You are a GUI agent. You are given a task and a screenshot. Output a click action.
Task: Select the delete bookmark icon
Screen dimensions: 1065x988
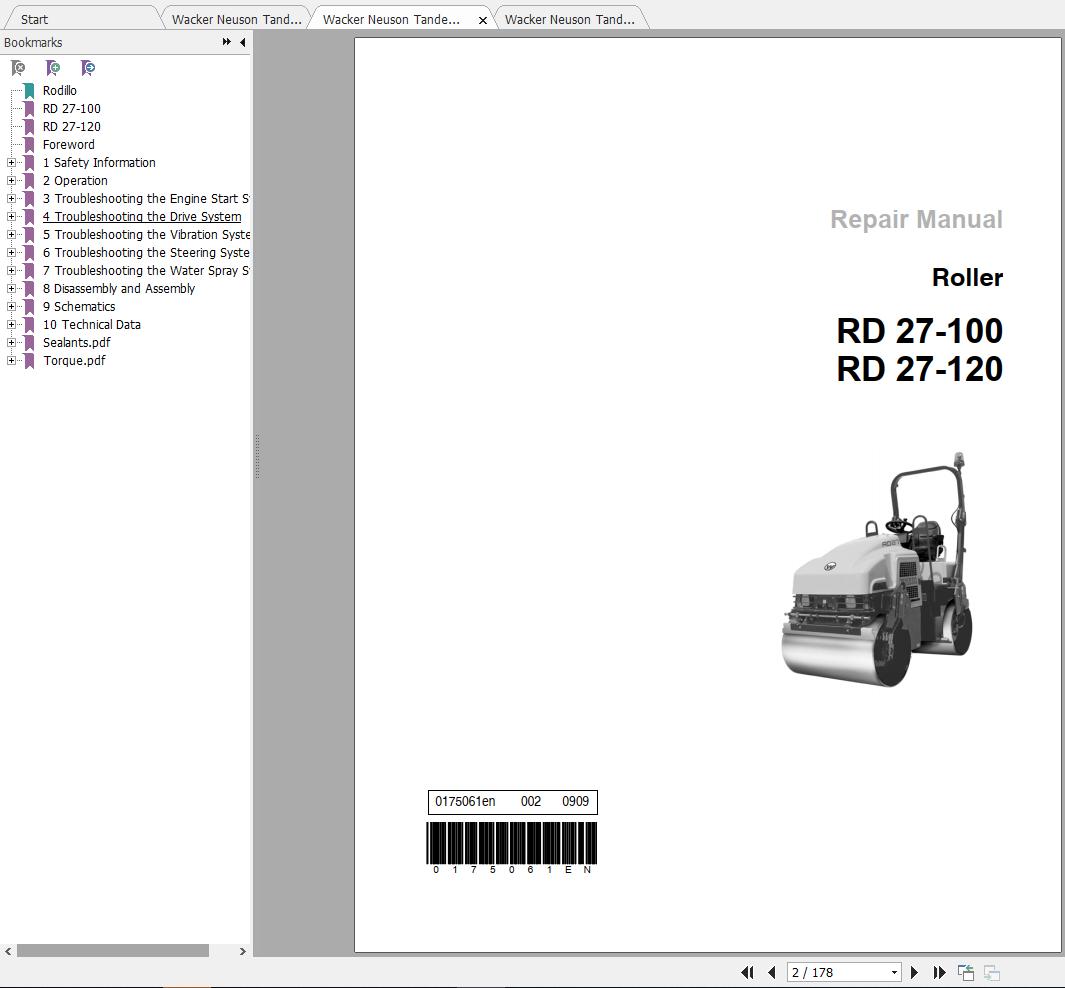point(19,68)
